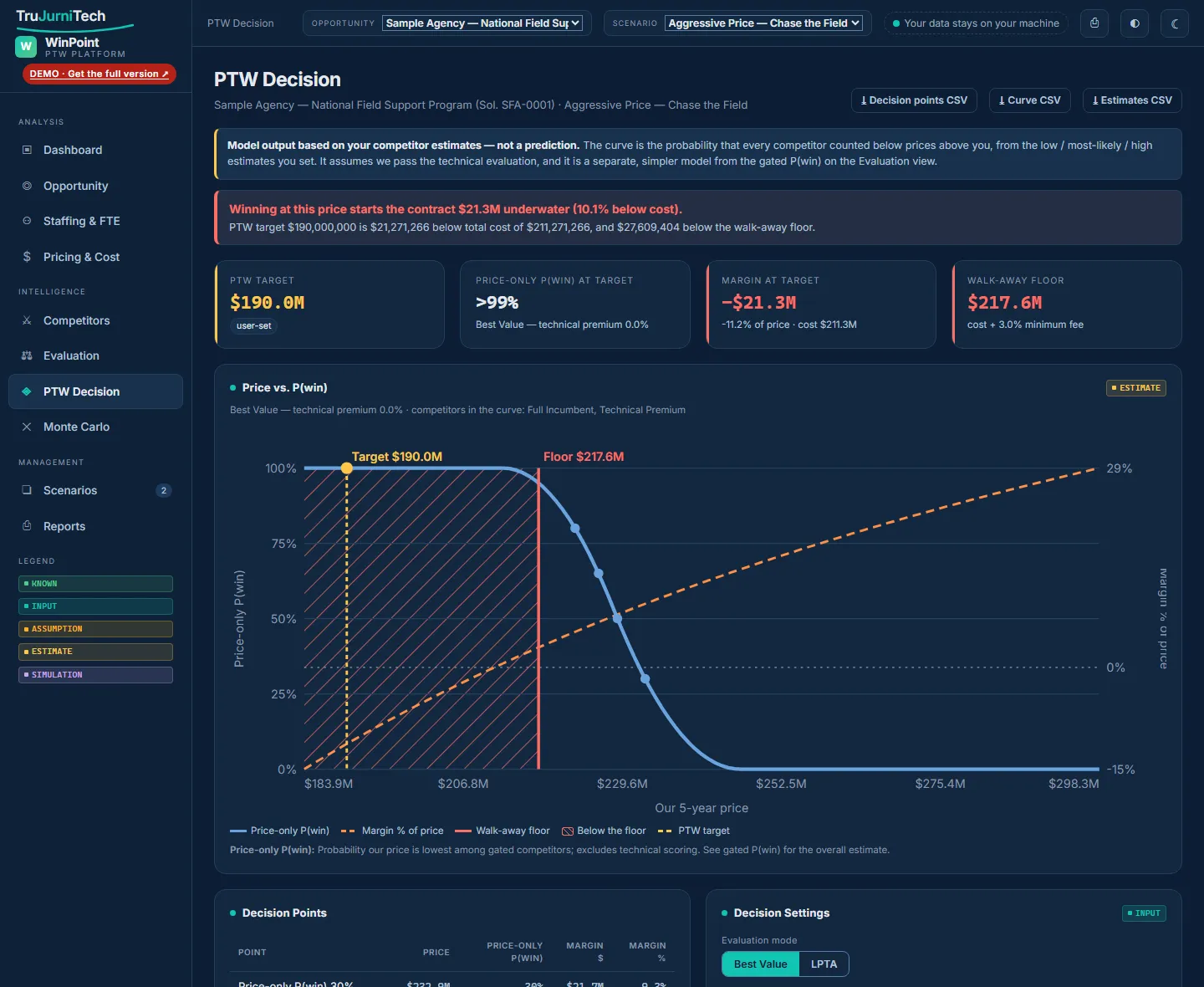Click the SIMULATION legend tag

(95, 675)
